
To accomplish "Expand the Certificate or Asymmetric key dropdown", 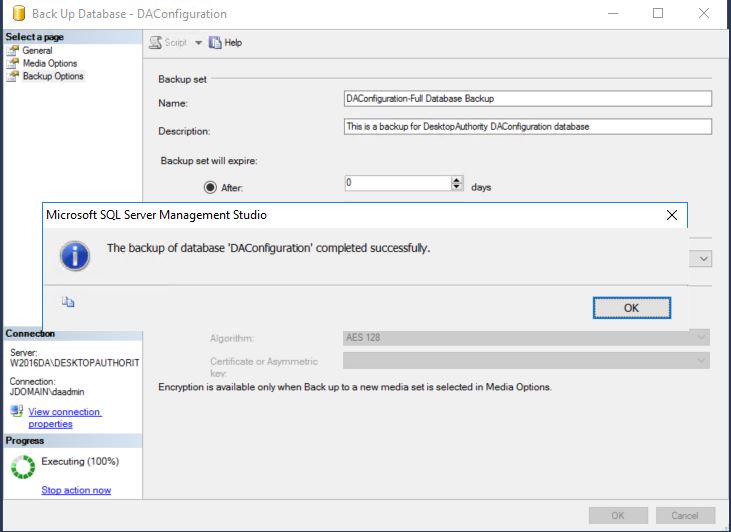I will coord(702,361).
